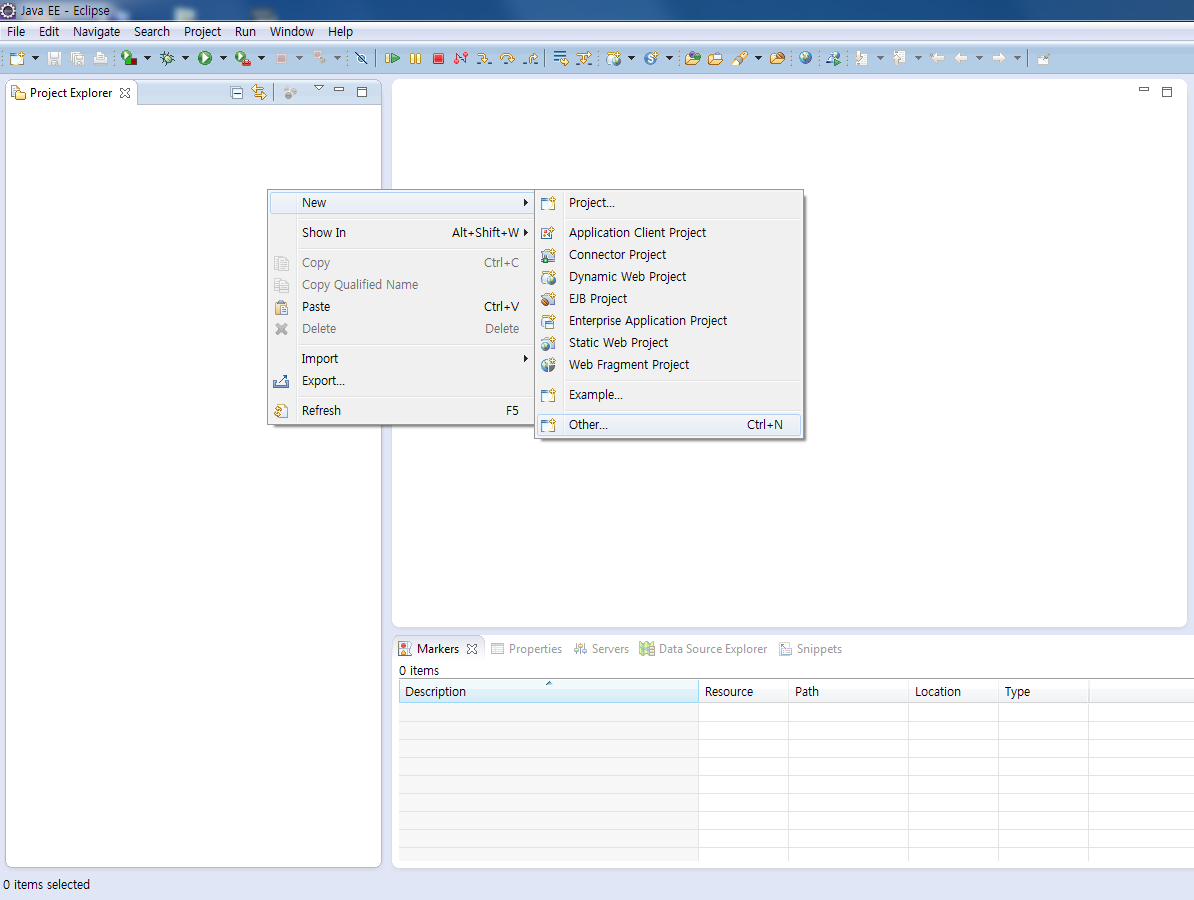Click the green Run button icon

(205, 59)
